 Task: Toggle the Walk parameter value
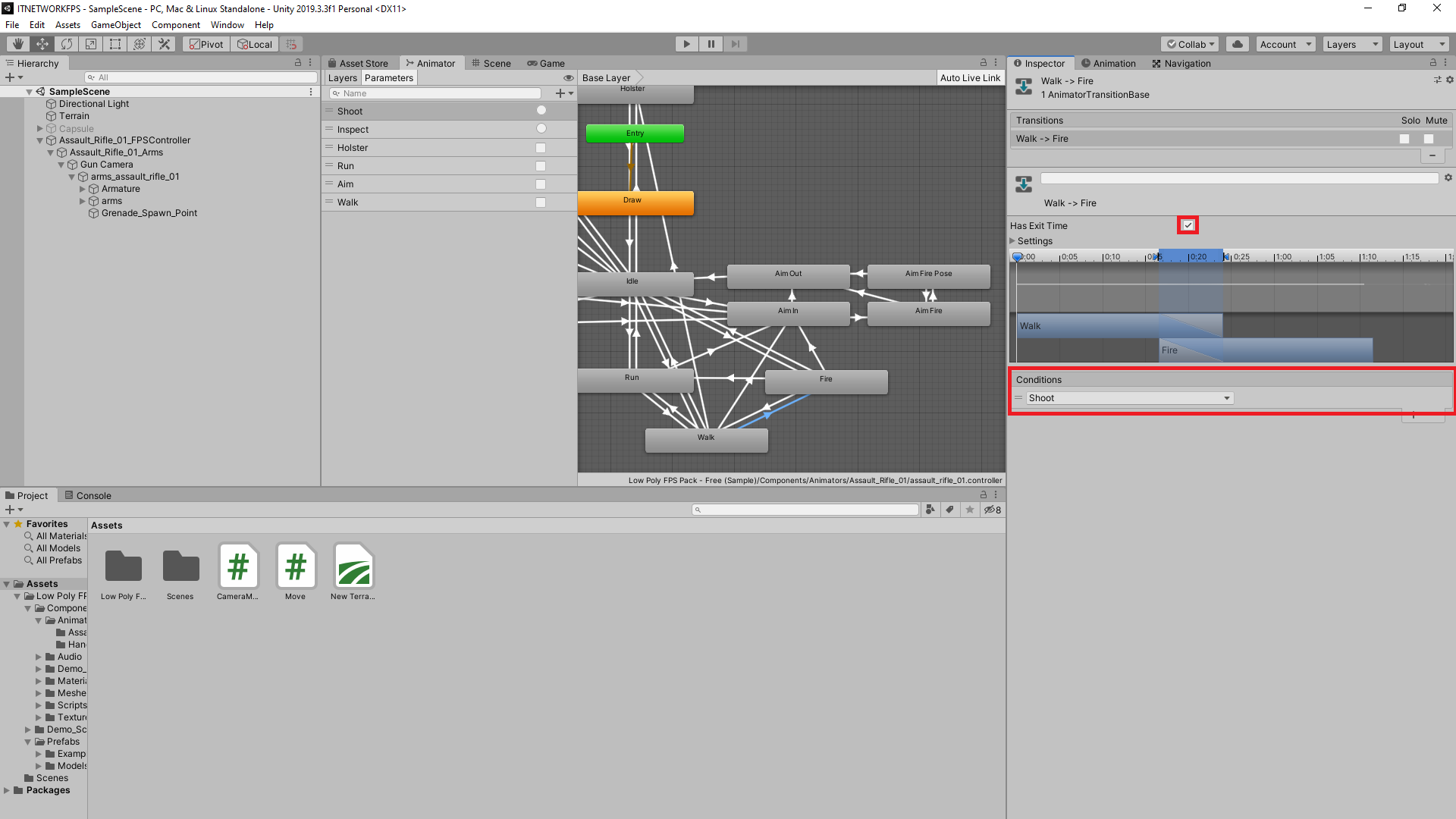click(541, 202)
